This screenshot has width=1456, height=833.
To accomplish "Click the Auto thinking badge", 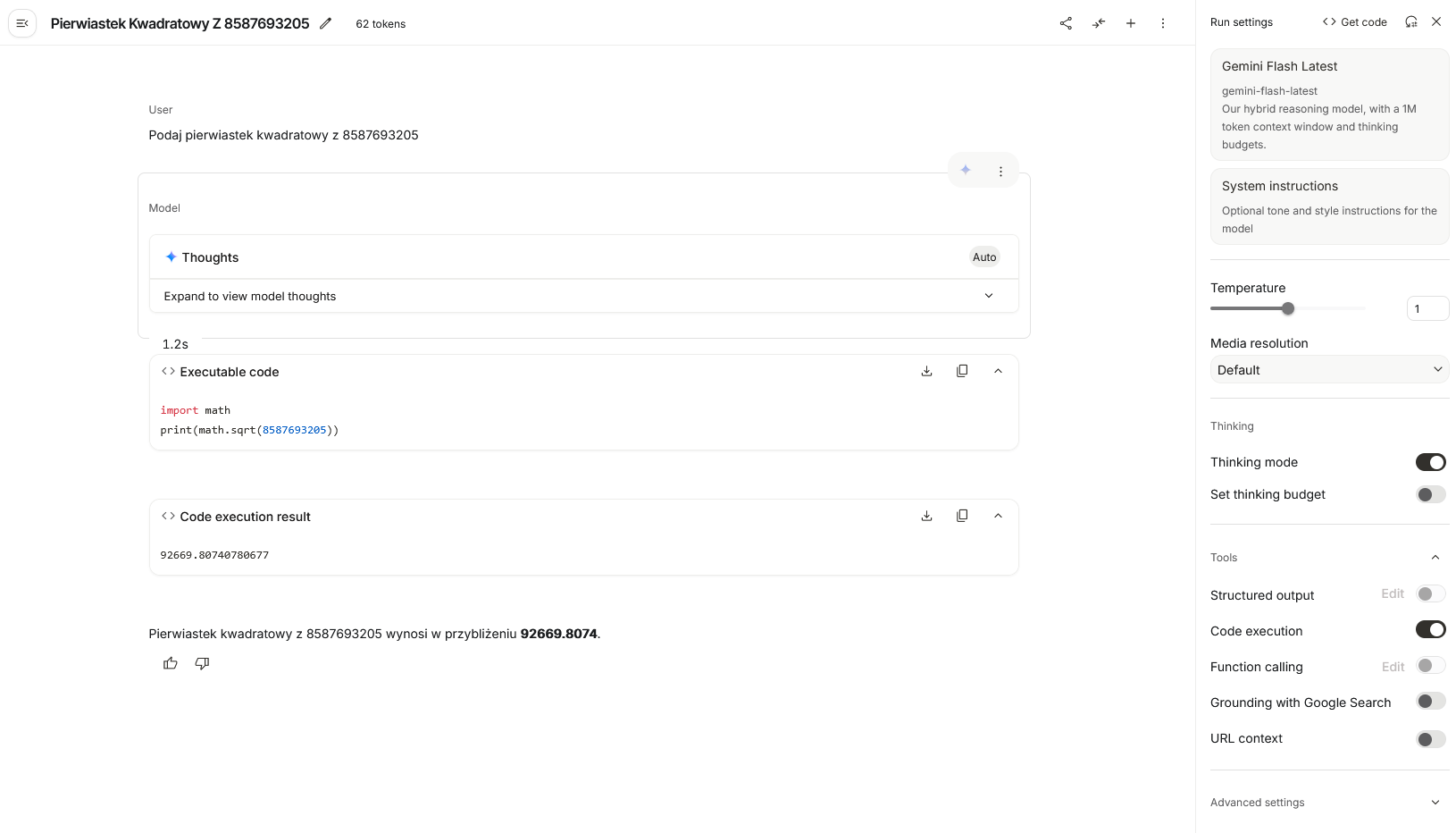I will pyautogui.click(x=984, y=257).
